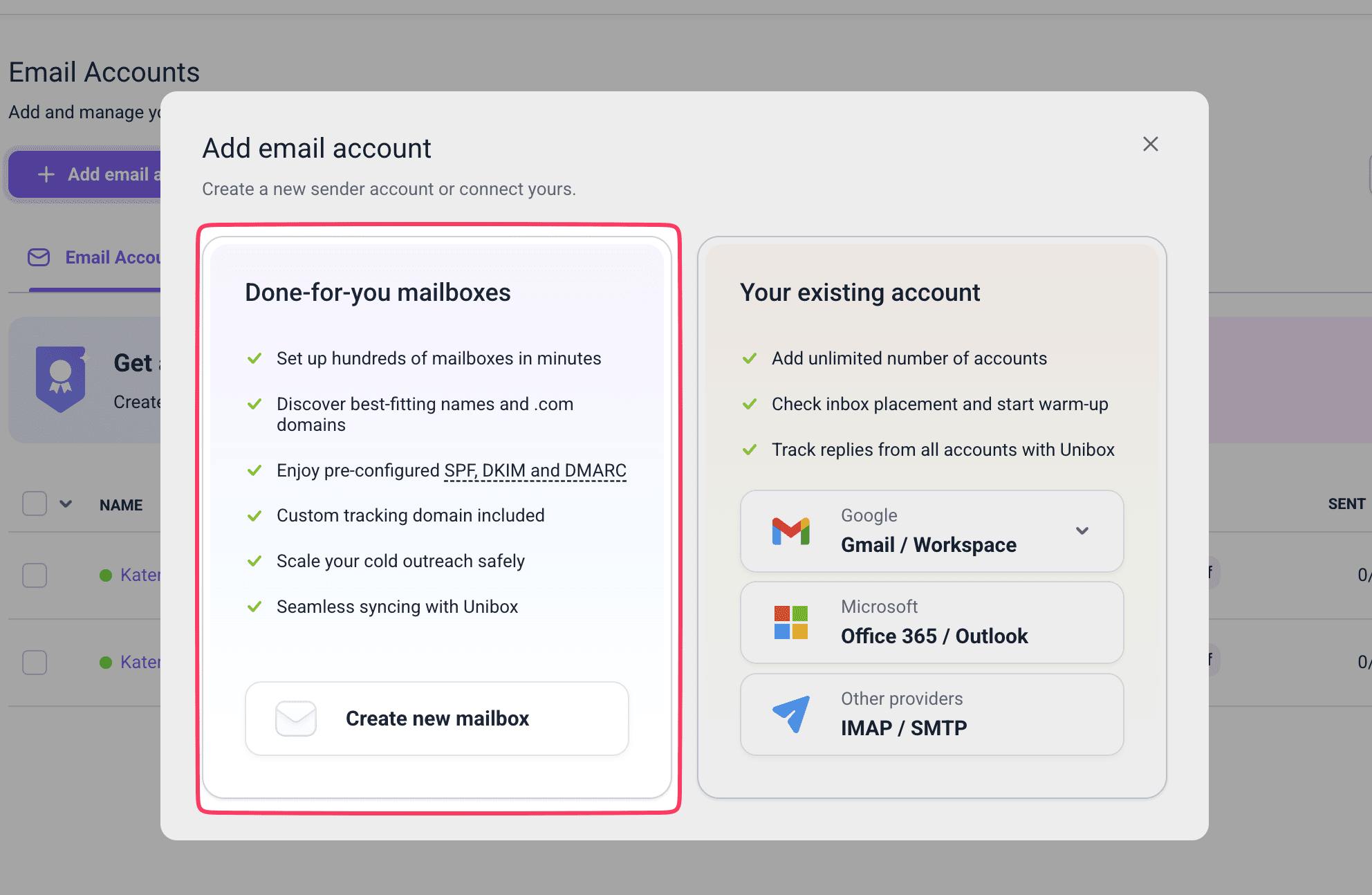Click the Email Accounts tab envelope icon
Viewport: 1372px width, 895px height.
coord(39,257)
